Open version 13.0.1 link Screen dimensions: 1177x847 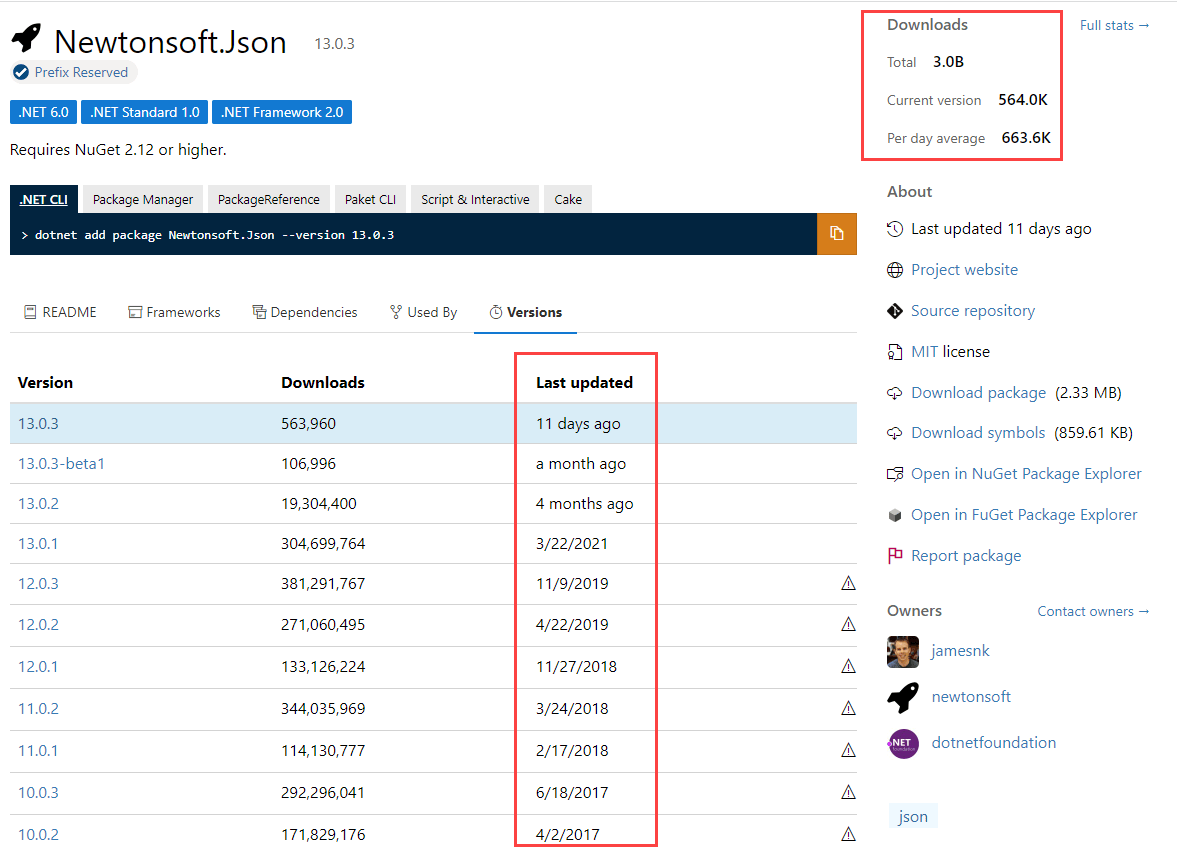(38, 544)
